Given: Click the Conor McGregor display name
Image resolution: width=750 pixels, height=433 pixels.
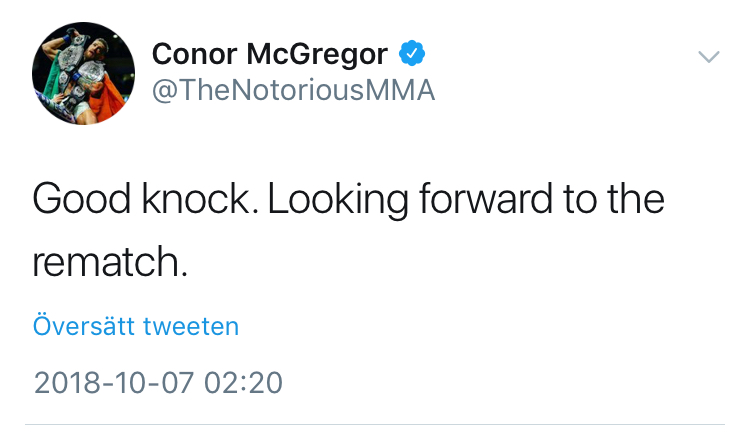Looking at the screenshot, I should (269, 54).
